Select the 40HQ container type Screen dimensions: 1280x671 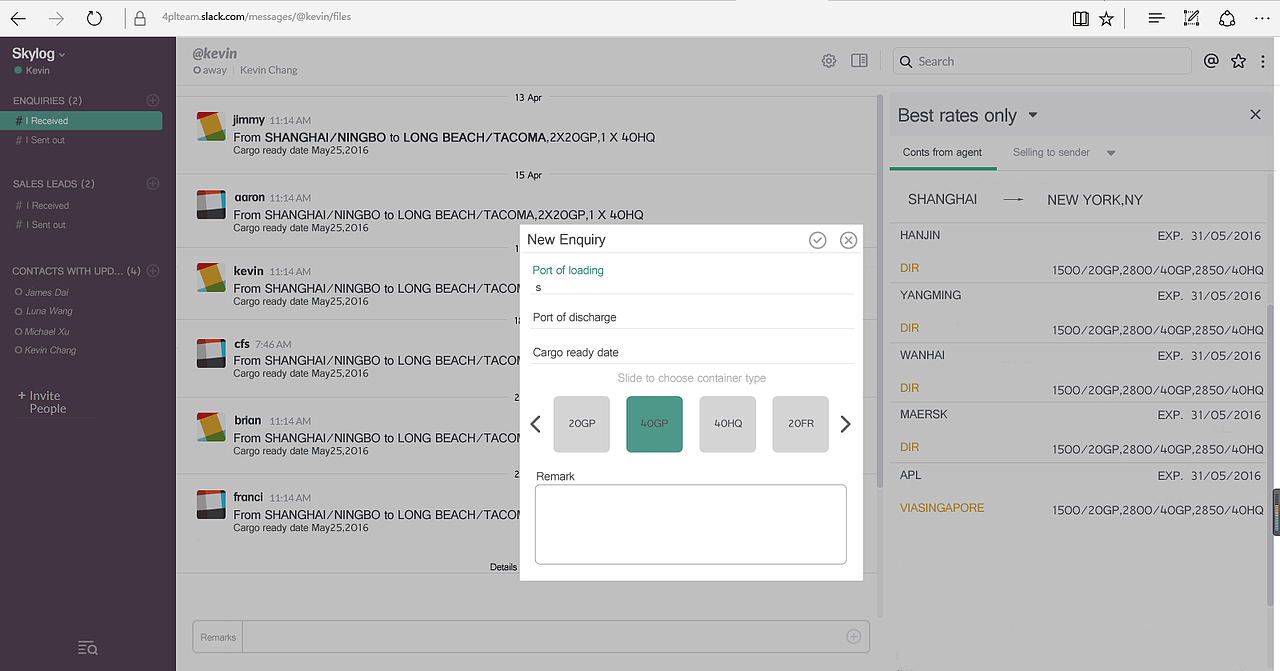pyautogui.click(x=728, y=424)
